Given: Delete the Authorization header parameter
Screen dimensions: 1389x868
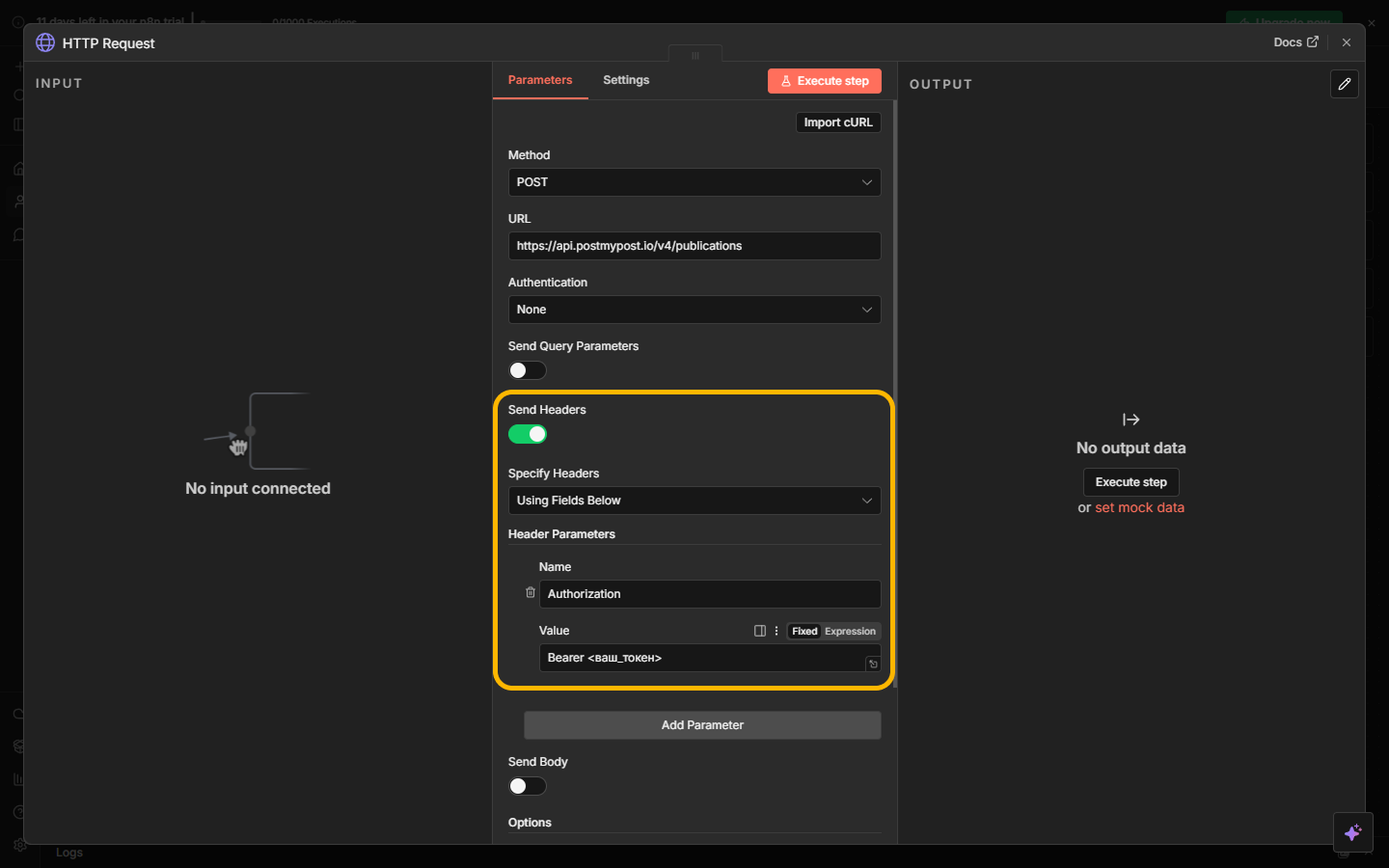Looking at the screenshot, I should [530, 593].
